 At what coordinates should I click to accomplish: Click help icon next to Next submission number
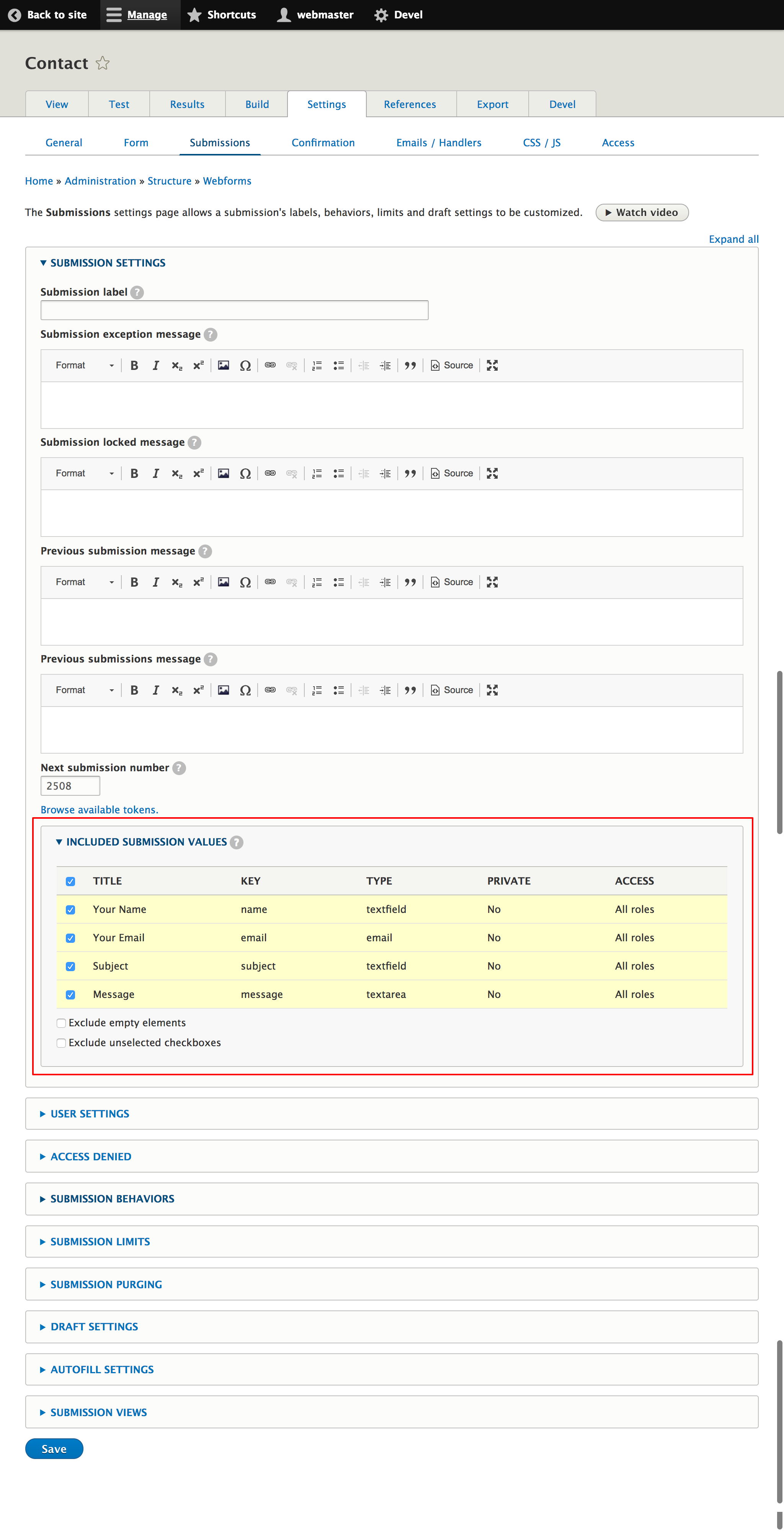click(x=180, y=769)
